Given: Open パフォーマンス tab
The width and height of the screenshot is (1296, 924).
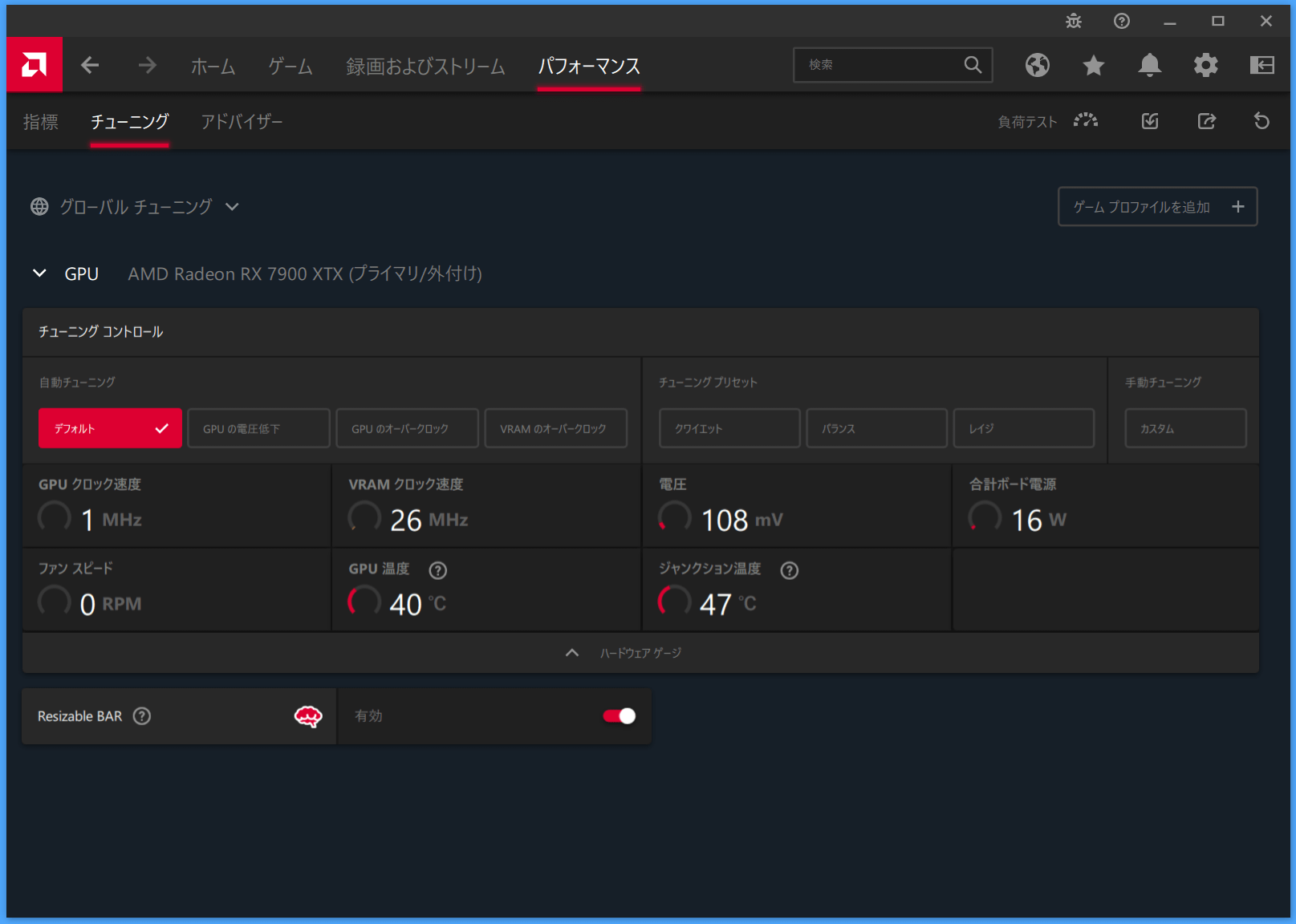Looking at the screenshot, I should point(589,66).
